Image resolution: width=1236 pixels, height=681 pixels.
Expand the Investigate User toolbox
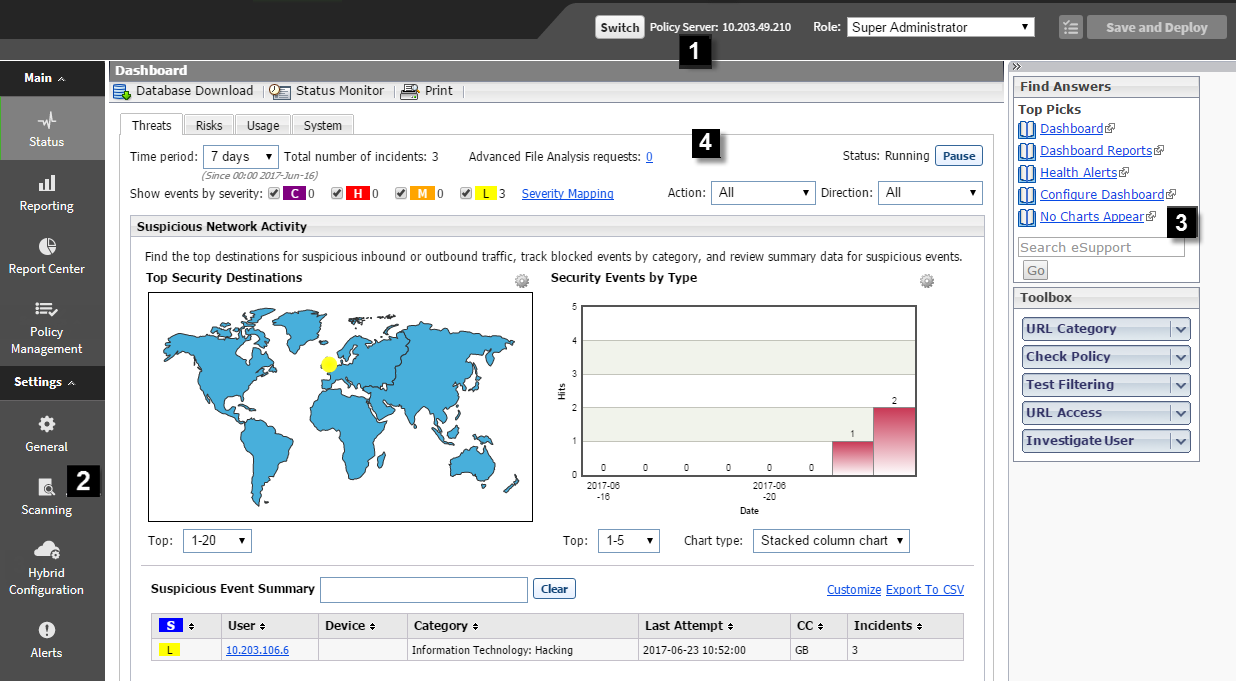tap(1181, 441)
